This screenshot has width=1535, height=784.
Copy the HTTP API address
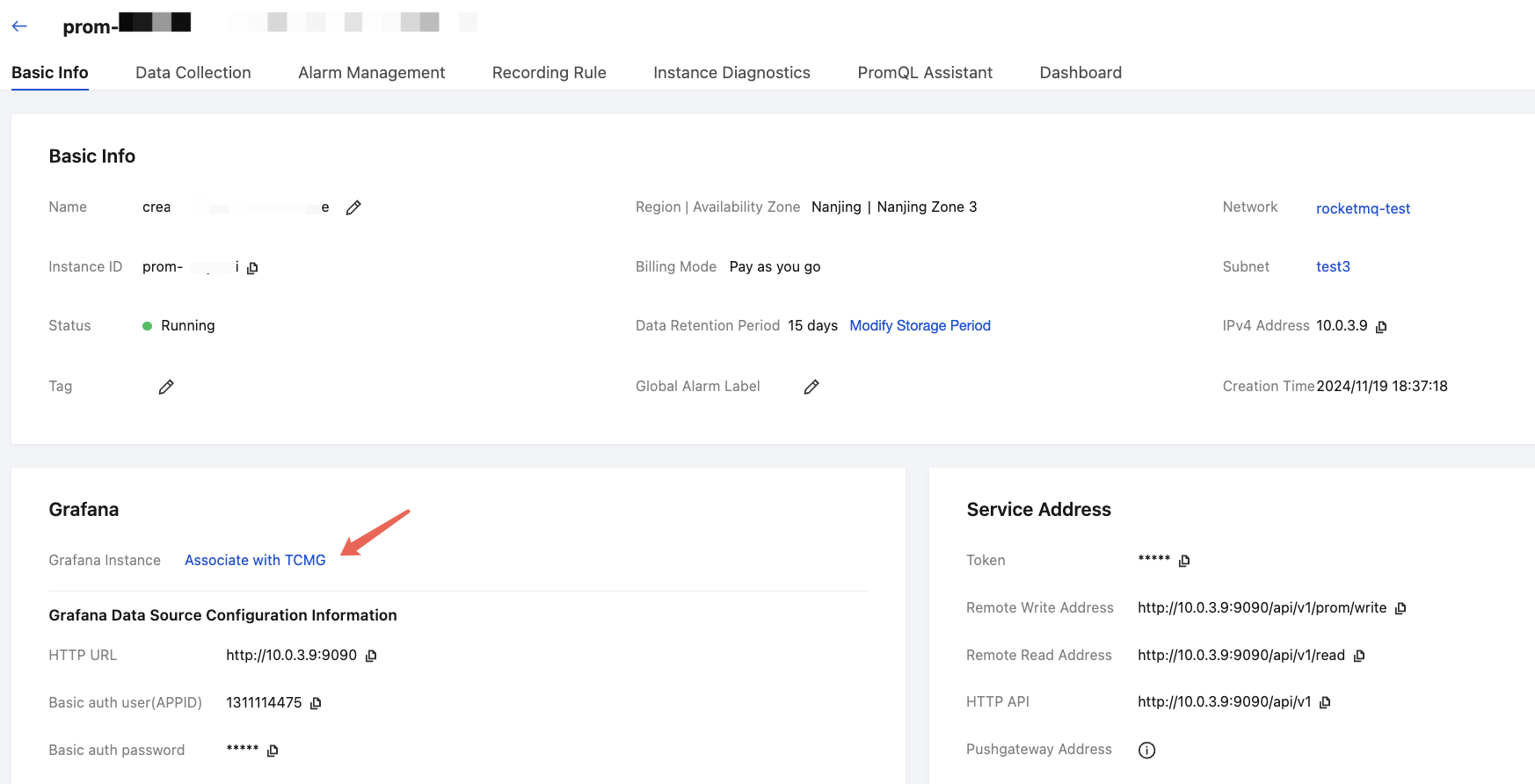1325,702
